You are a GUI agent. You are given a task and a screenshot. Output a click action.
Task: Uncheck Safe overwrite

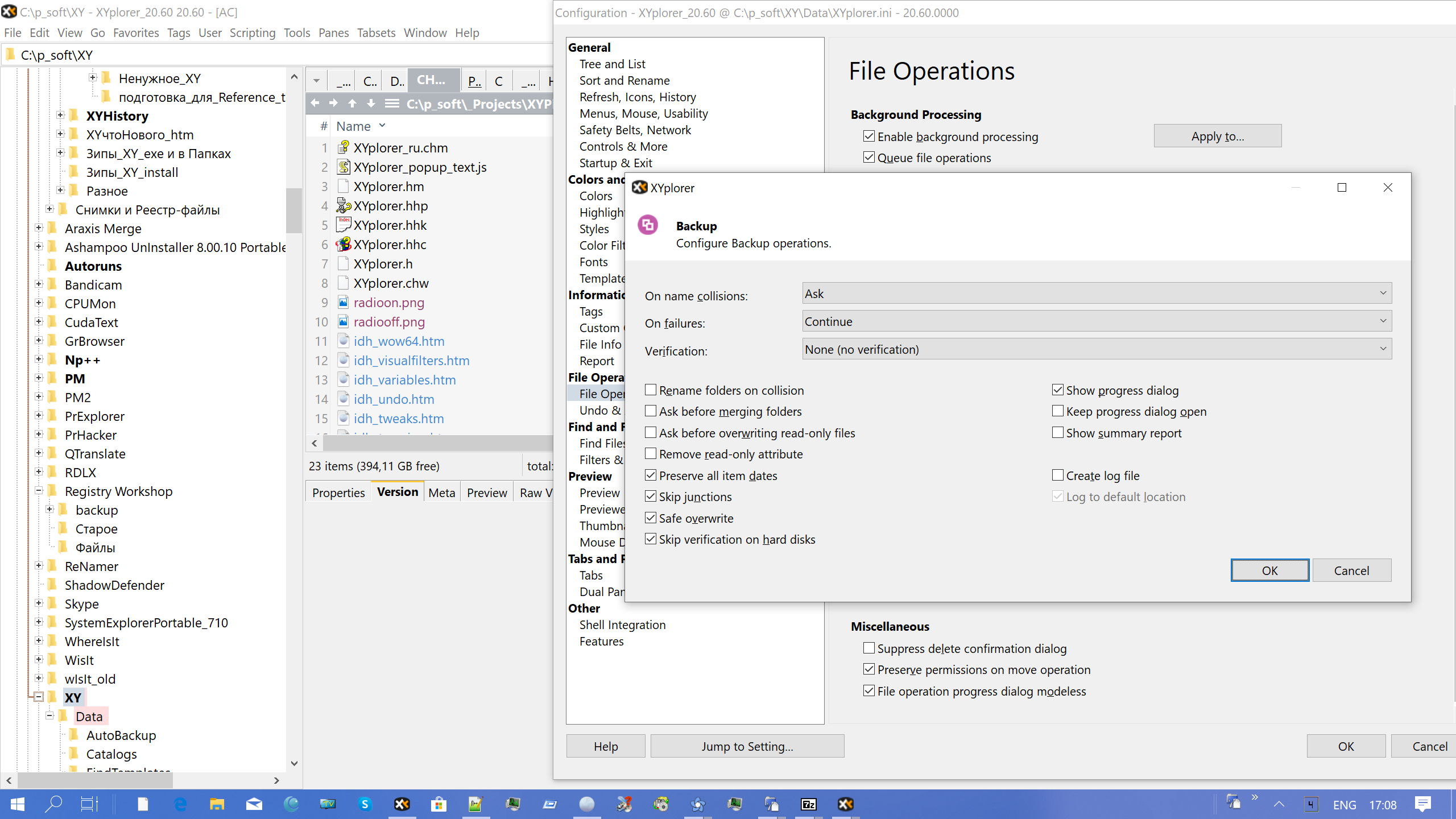coord(651,518)
